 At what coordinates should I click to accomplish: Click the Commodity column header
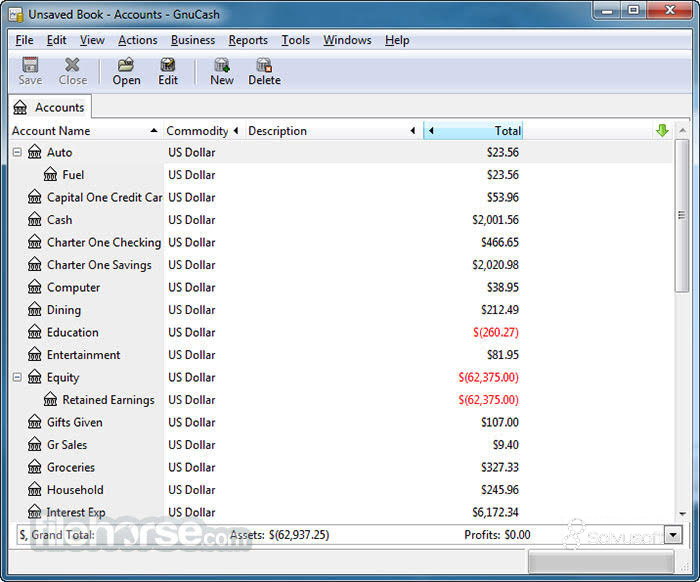(202, 131)
